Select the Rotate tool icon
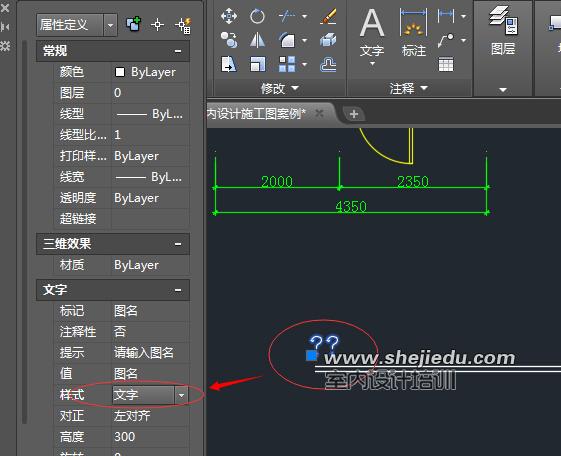This screenshot has width=561, height=456. (x=257, y=16)
